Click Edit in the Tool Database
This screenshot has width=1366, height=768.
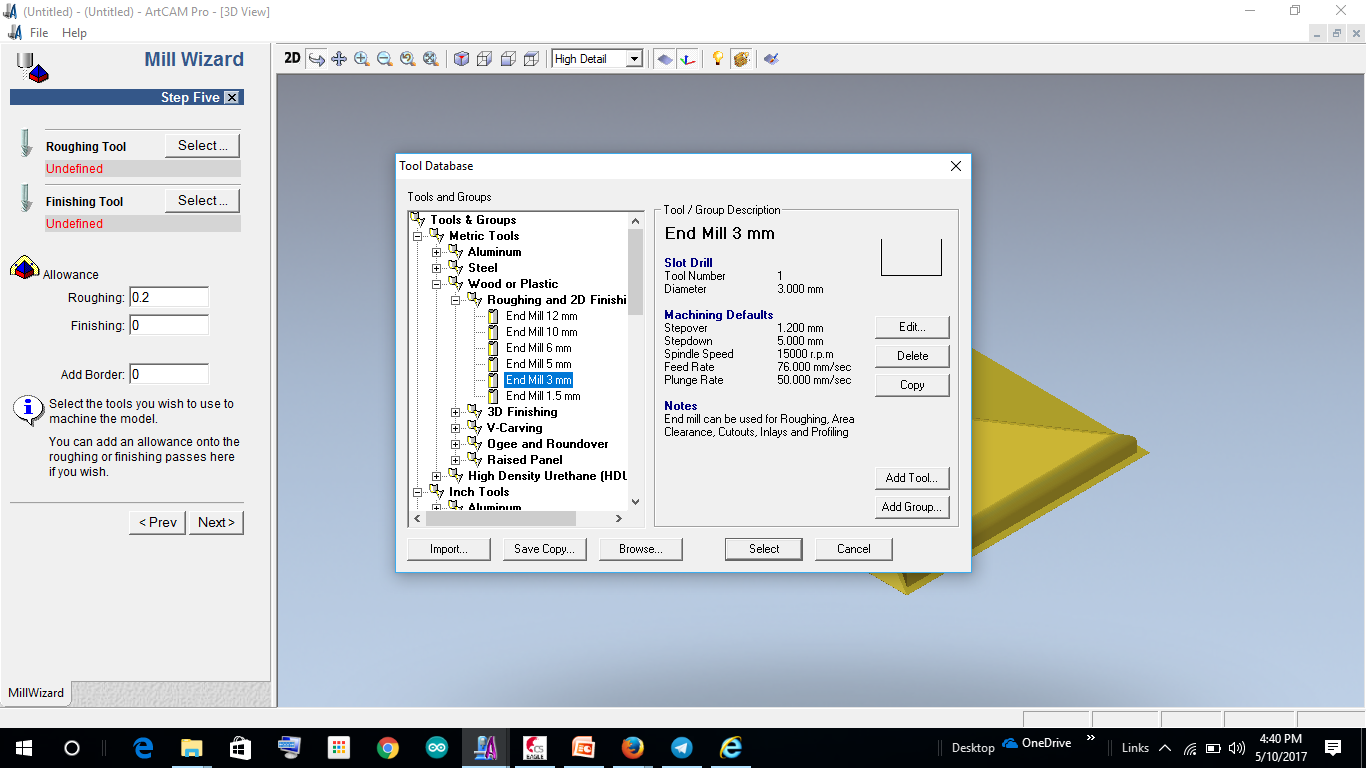point(912,327)
